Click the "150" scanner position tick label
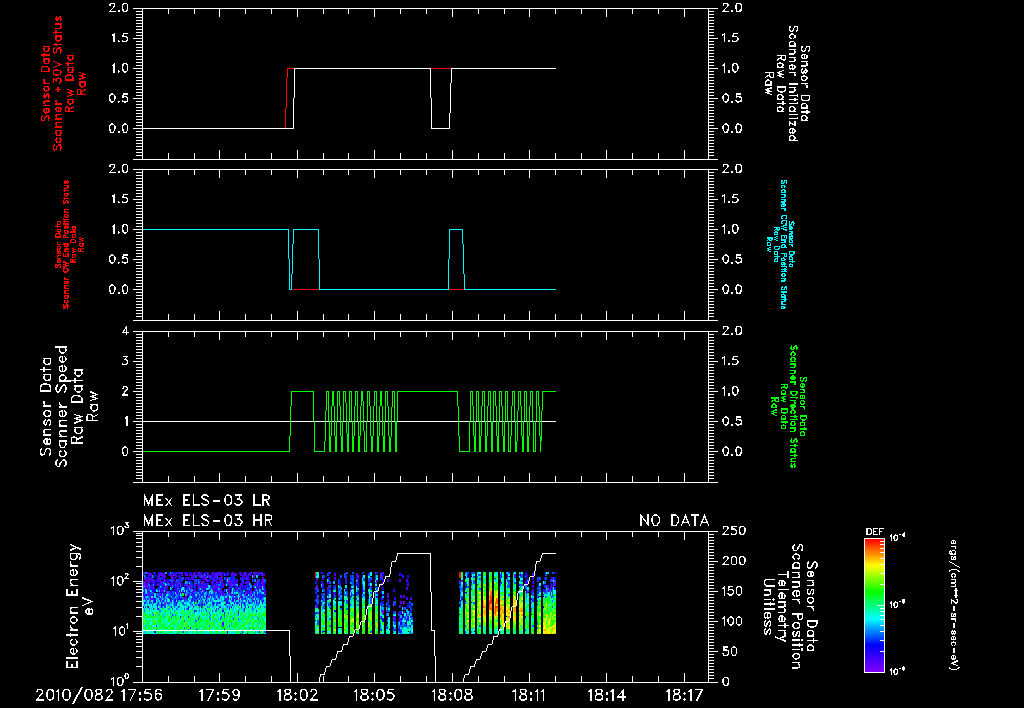The width and height of the screenshot is (1024, 708). click(733, 591)
